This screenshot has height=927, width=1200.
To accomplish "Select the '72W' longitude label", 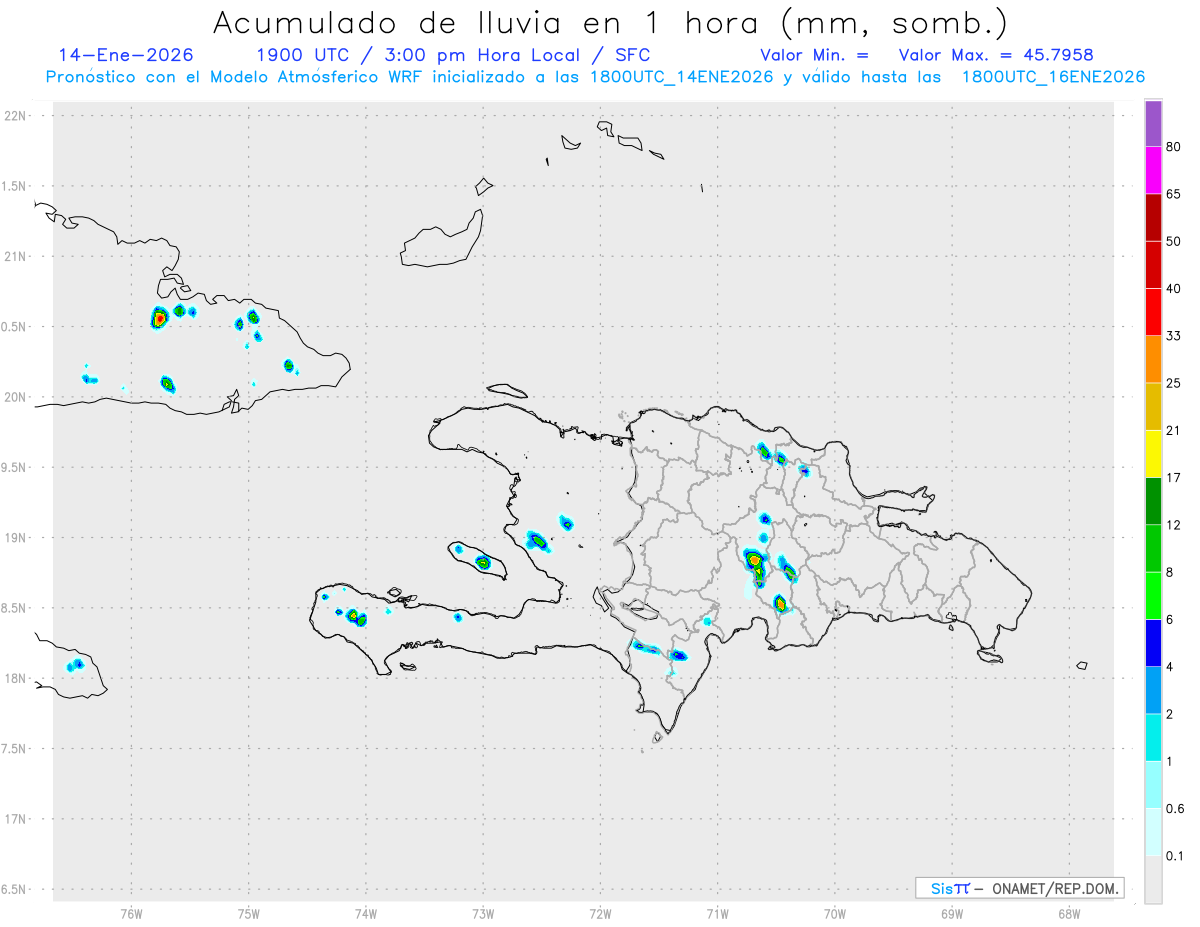I will coord(600,914).
